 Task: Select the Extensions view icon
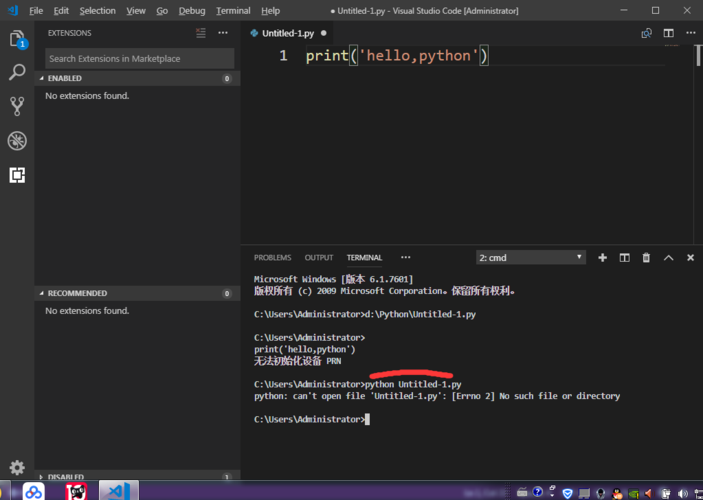(x=17, y=175)
